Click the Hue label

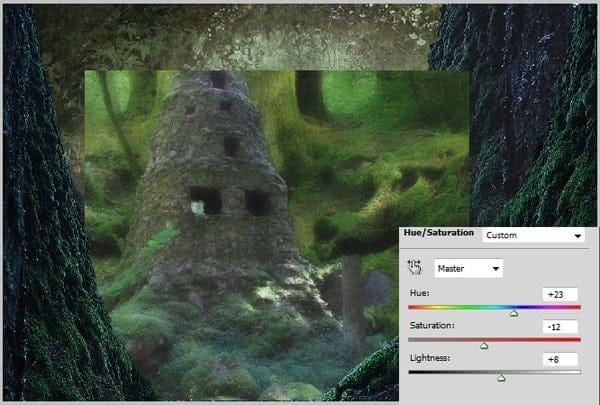pos(419,293)
